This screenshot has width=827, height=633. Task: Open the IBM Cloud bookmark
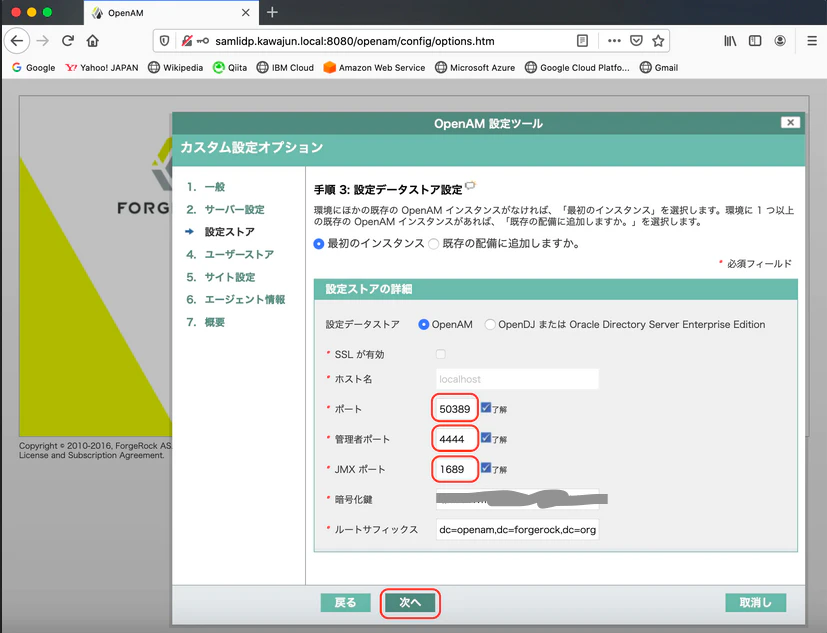coord(285,68)
